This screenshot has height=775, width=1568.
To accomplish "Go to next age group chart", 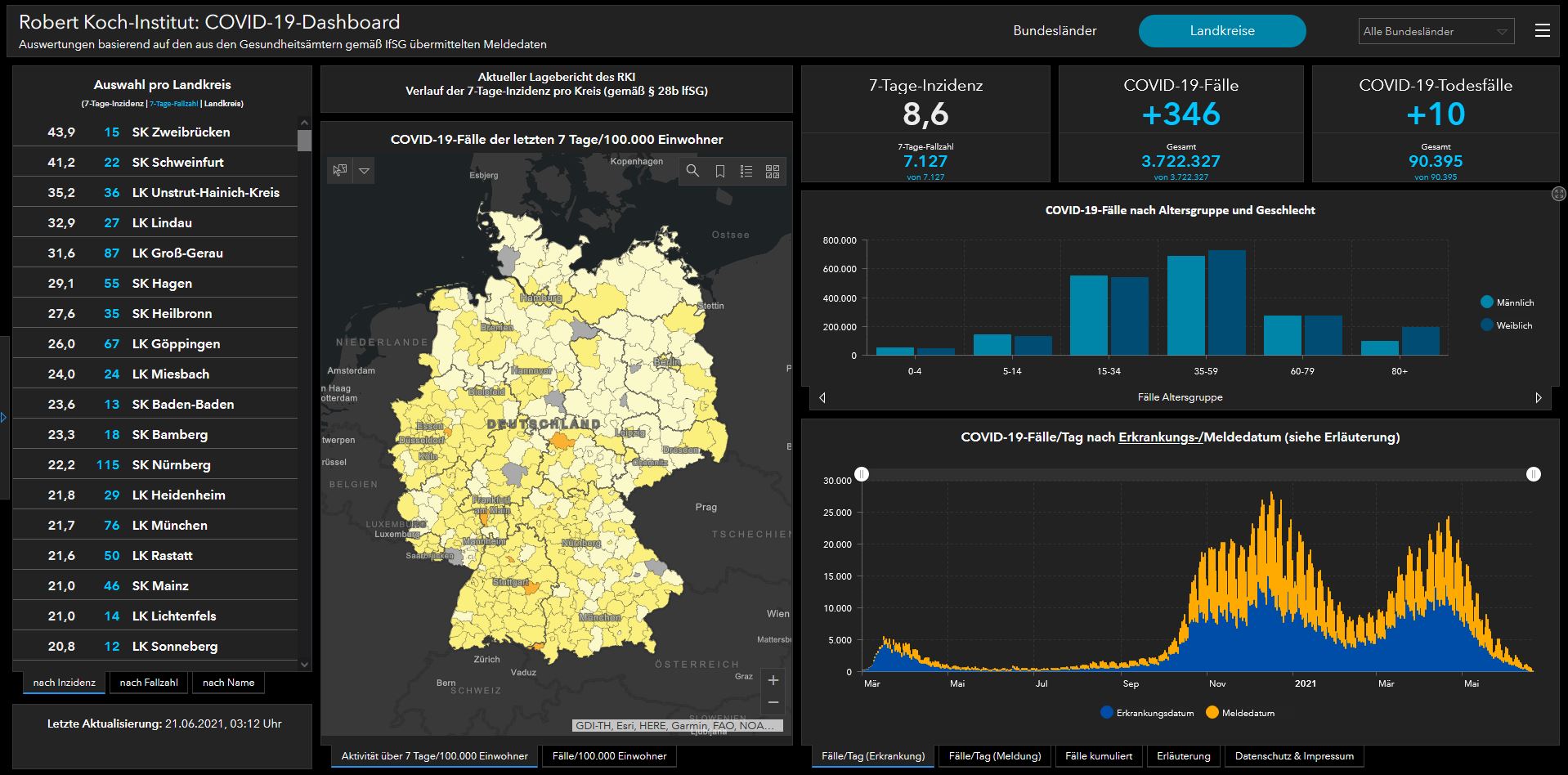I will coord(1538,397).
